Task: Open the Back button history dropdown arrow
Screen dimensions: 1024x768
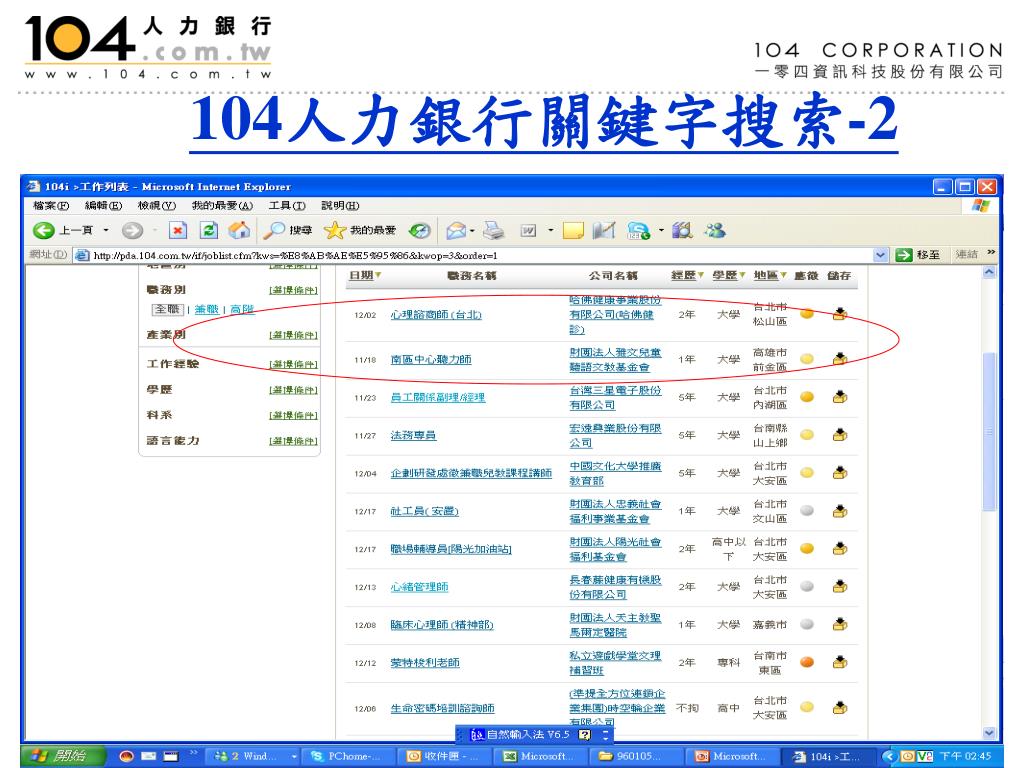Action: click(106, 230)
